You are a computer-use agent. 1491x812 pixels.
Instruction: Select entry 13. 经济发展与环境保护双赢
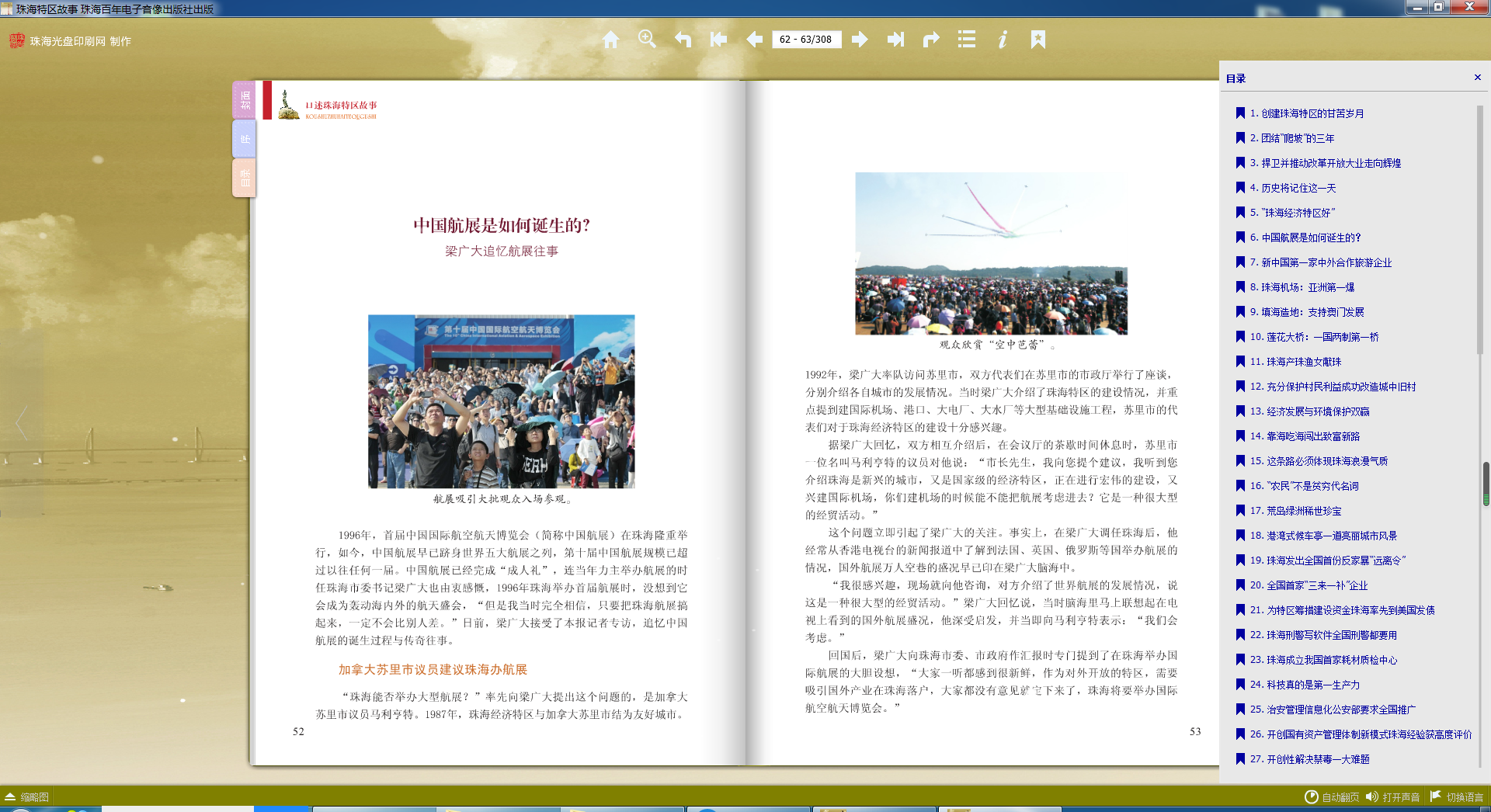point(1310,411)
